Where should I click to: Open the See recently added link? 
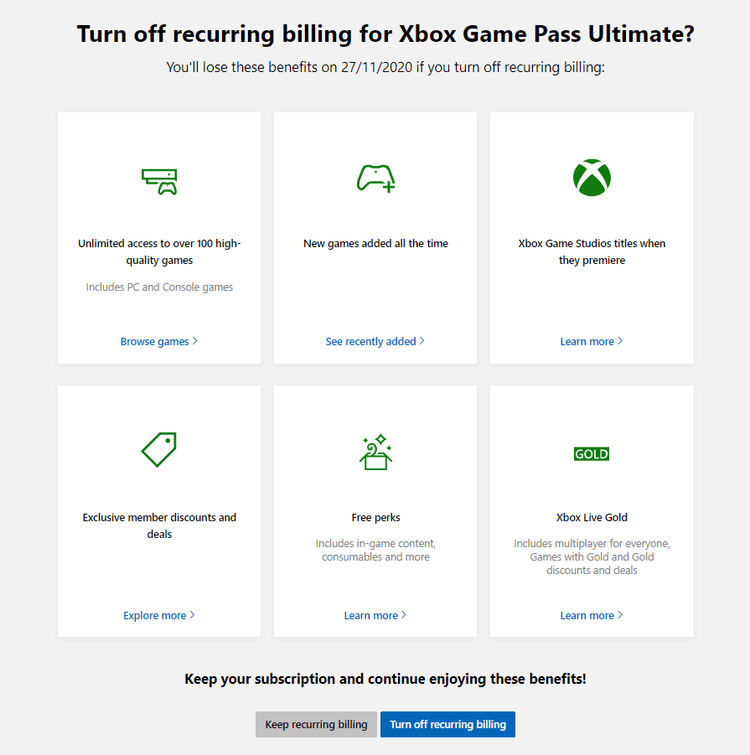[x=375, y=341]
